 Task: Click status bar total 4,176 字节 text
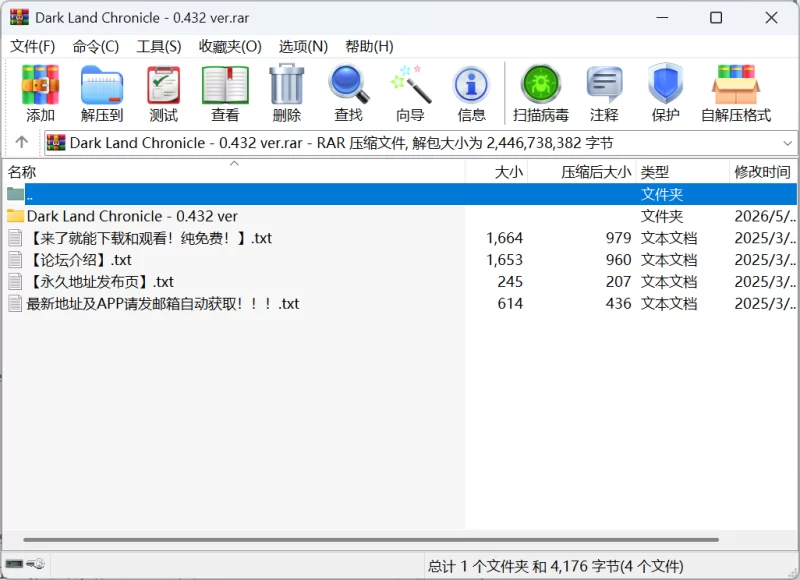[555, 566]
